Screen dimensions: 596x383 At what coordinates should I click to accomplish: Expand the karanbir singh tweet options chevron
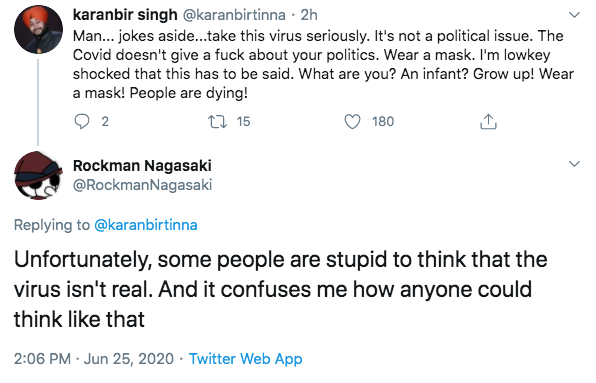(574, 15)
